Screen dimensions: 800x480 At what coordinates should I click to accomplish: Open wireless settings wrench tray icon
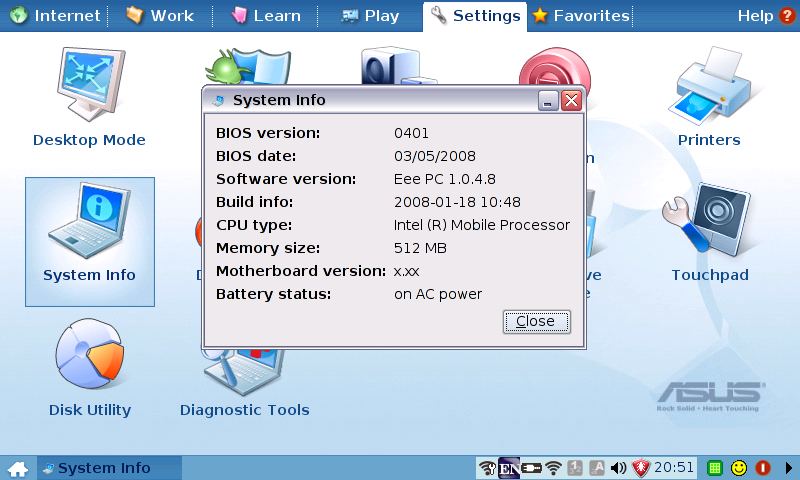(488, 468)
